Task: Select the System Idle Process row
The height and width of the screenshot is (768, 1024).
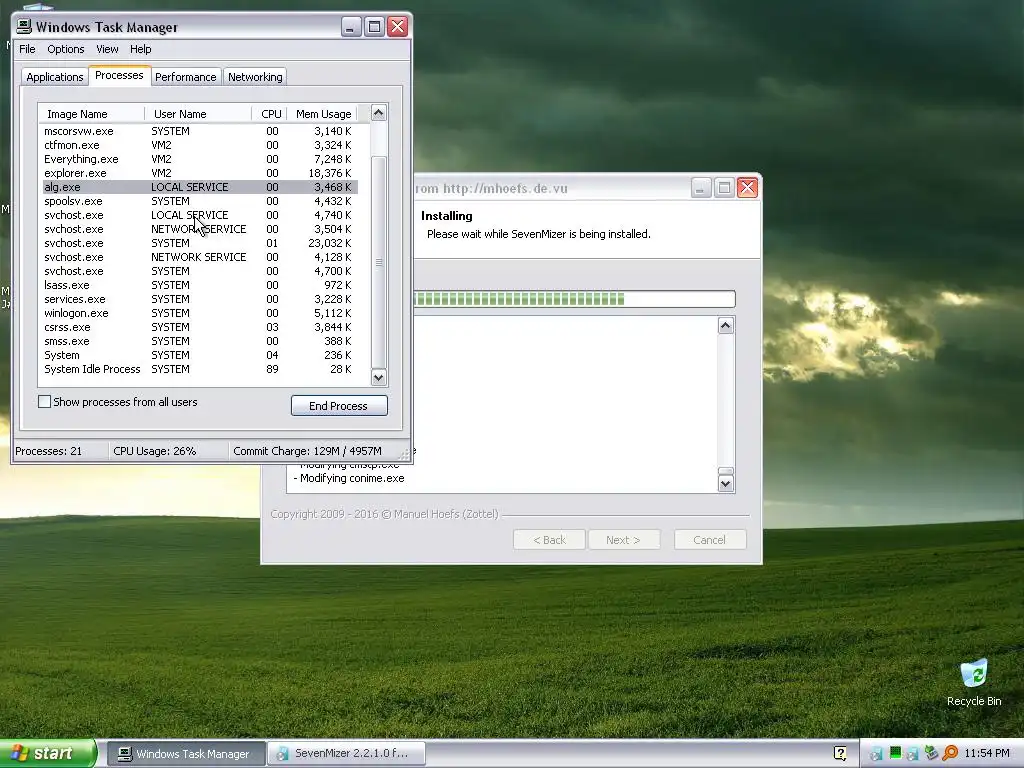Action: click(x=200, y=369)
